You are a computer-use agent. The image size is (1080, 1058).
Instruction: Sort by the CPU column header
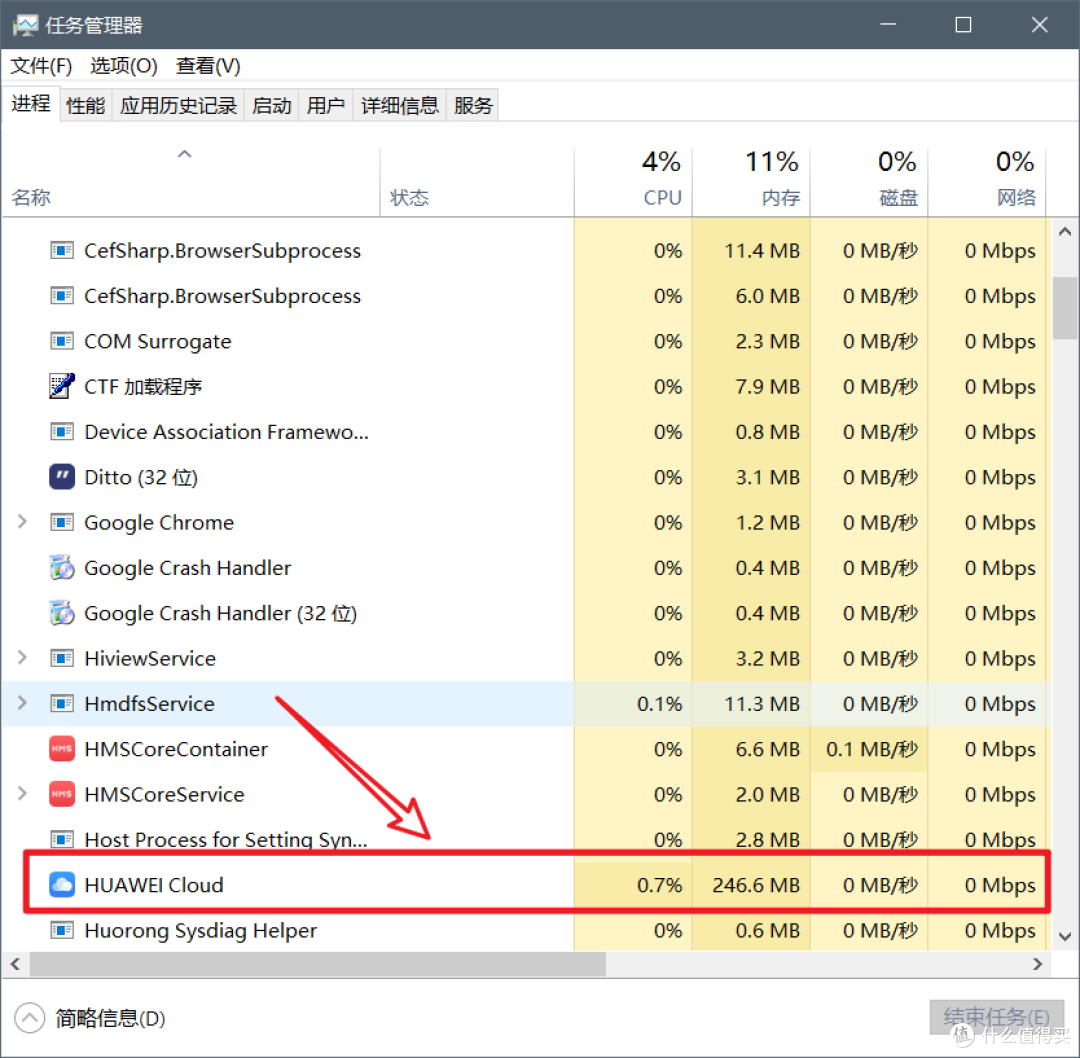coord(633,180)
